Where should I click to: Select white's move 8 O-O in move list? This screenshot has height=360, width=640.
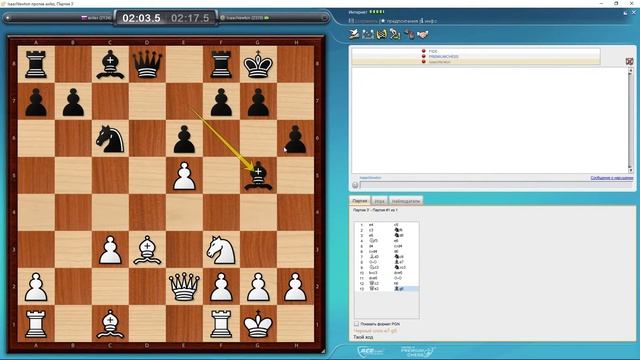click(x=373, y=262)
